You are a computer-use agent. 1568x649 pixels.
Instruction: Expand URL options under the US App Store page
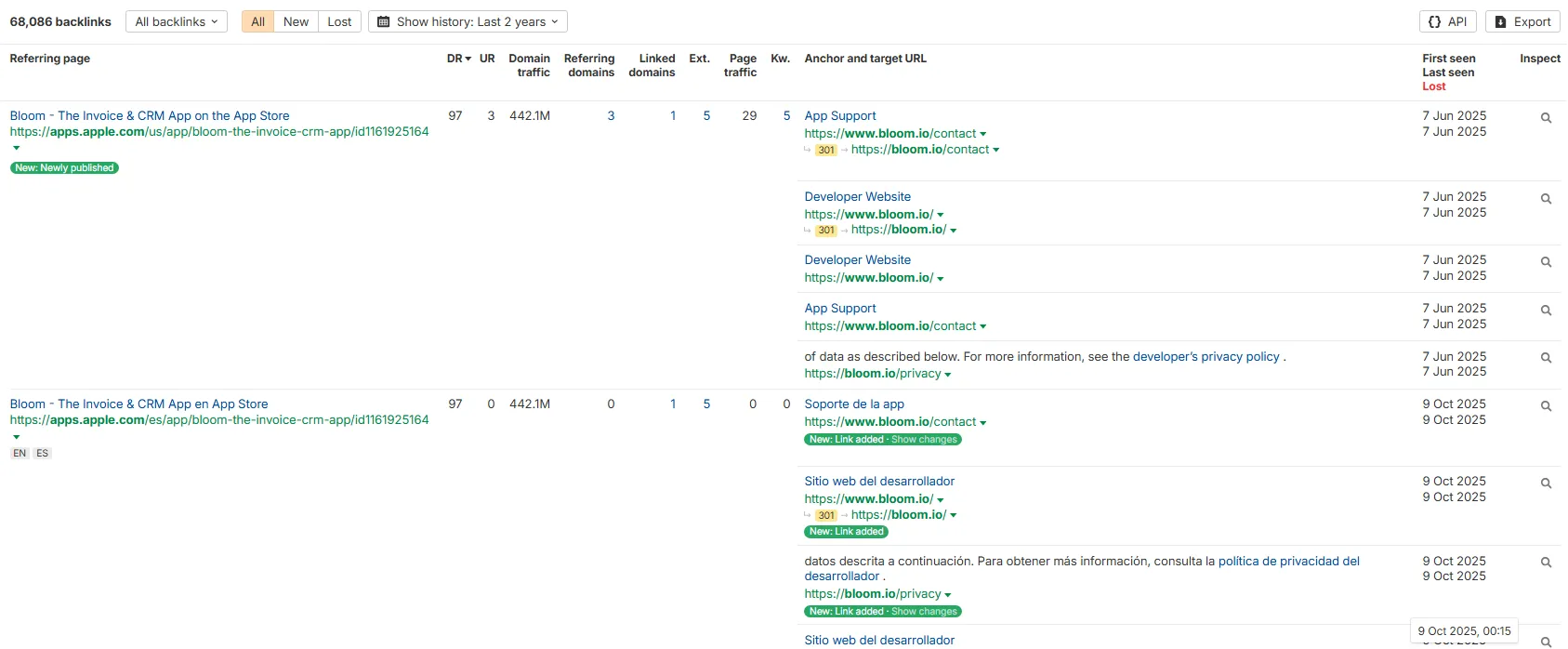click(16, 148)
